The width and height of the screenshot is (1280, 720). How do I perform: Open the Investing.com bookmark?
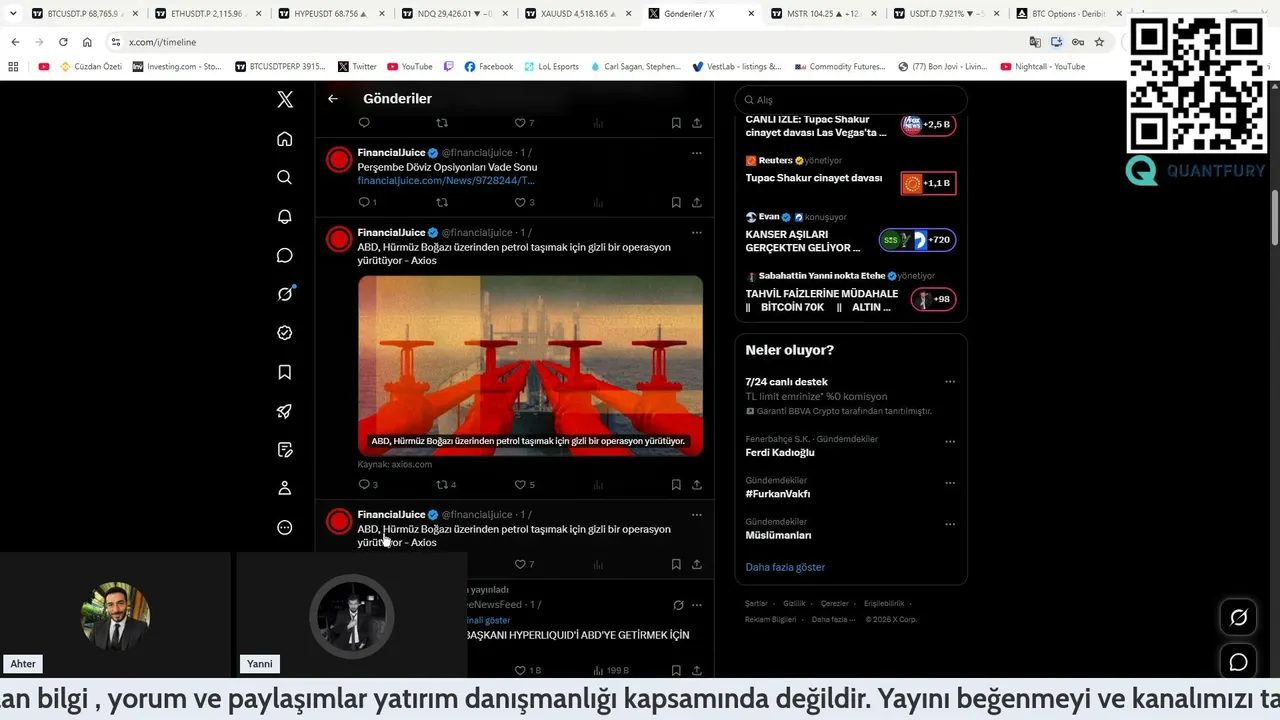tap(177, 67)
